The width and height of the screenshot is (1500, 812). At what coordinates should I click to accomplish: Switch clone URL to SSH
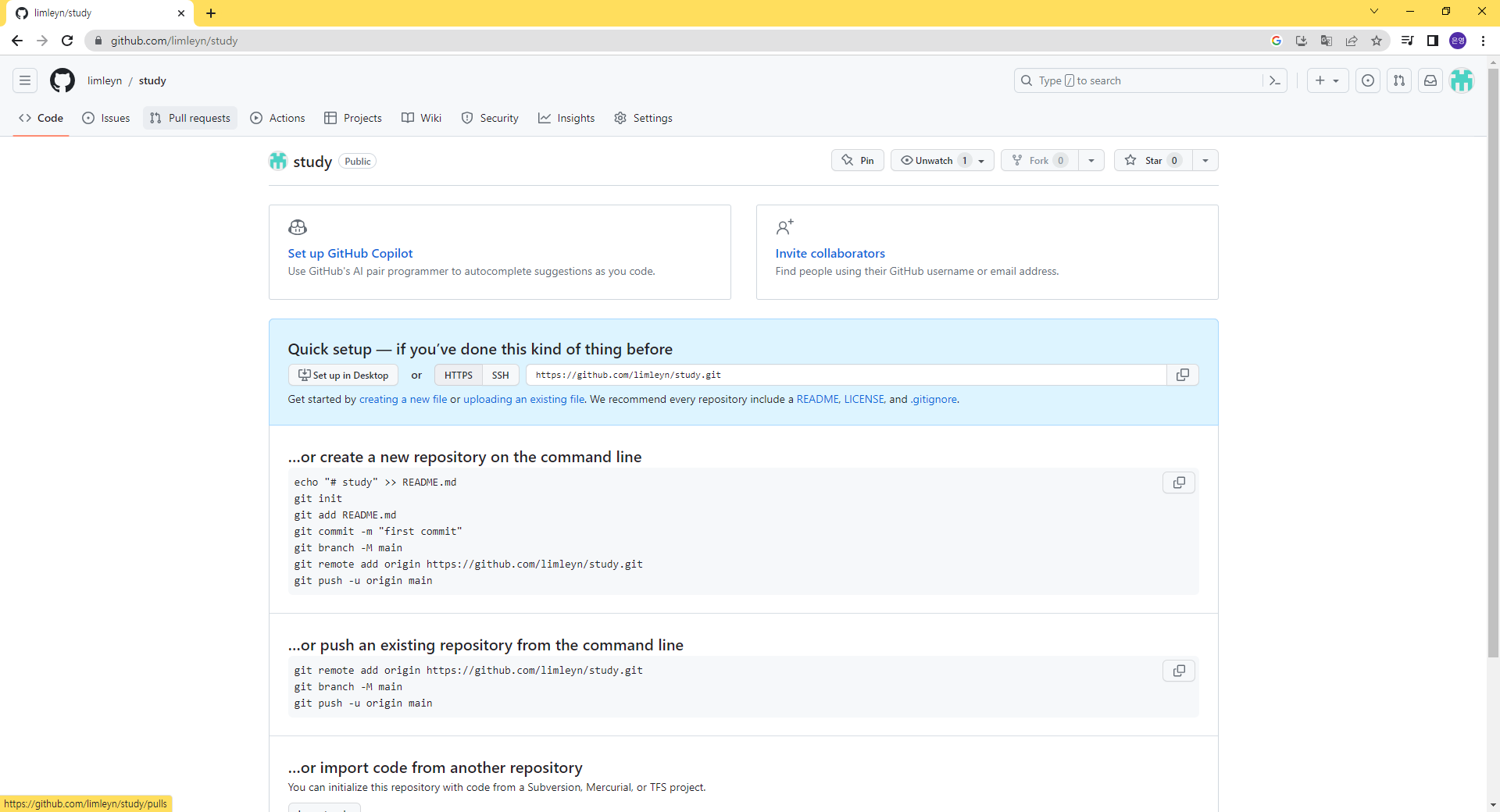coord(501,375)
